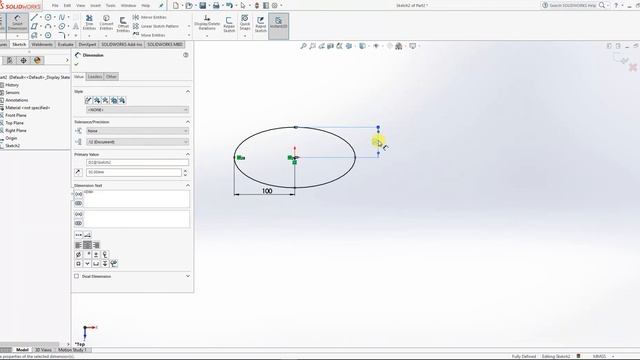
Task: Collapse the Dimension Text section
Action: coord(188,185)
